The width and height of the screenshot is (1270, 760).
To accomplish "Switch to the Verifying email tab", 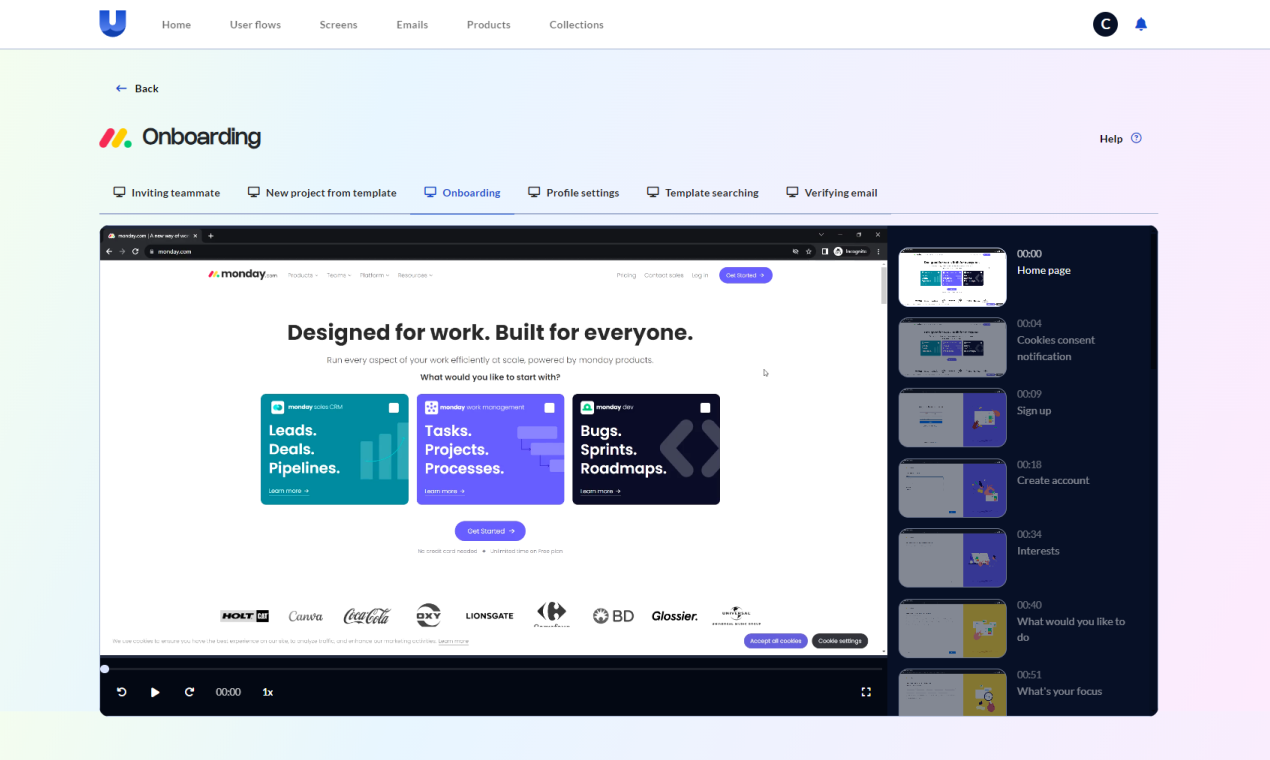I will 832,193.
